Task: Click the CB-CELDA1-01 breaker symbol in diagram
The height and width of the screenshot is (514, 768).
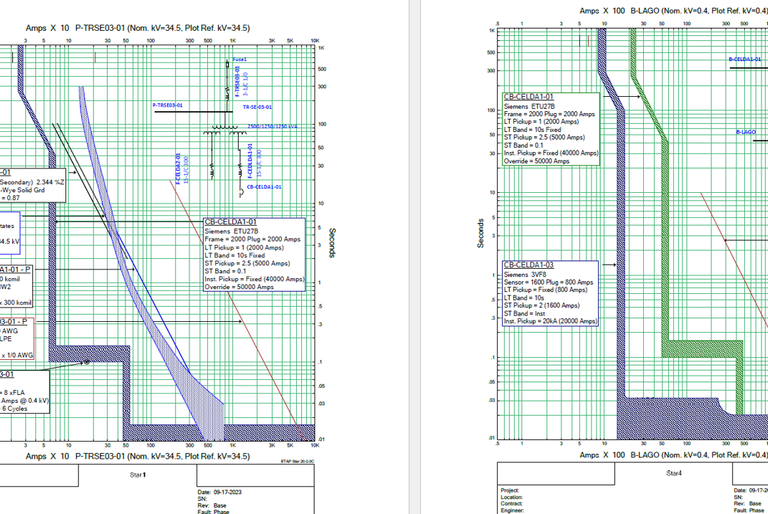Action: tap(240, 192)
